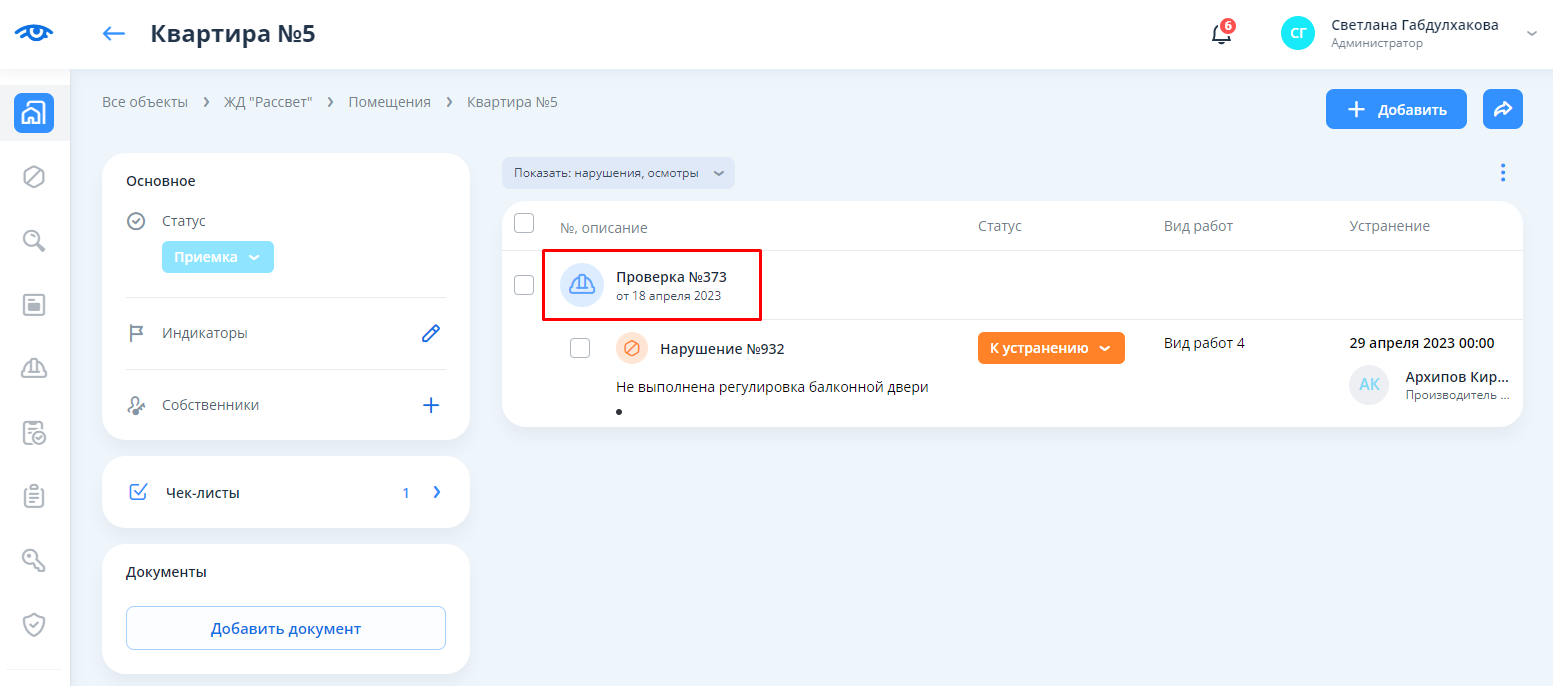The width and height of the screenshot is (1553, 686).
Task: Click the Добавить button
Action: point(1396,109)
